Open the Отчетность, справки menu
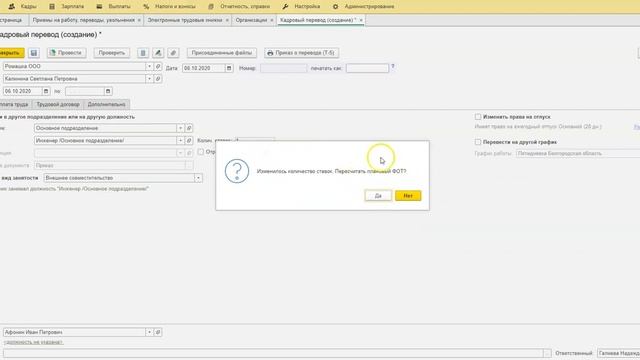This screenshot has height=360, width=640. point(239,7)
